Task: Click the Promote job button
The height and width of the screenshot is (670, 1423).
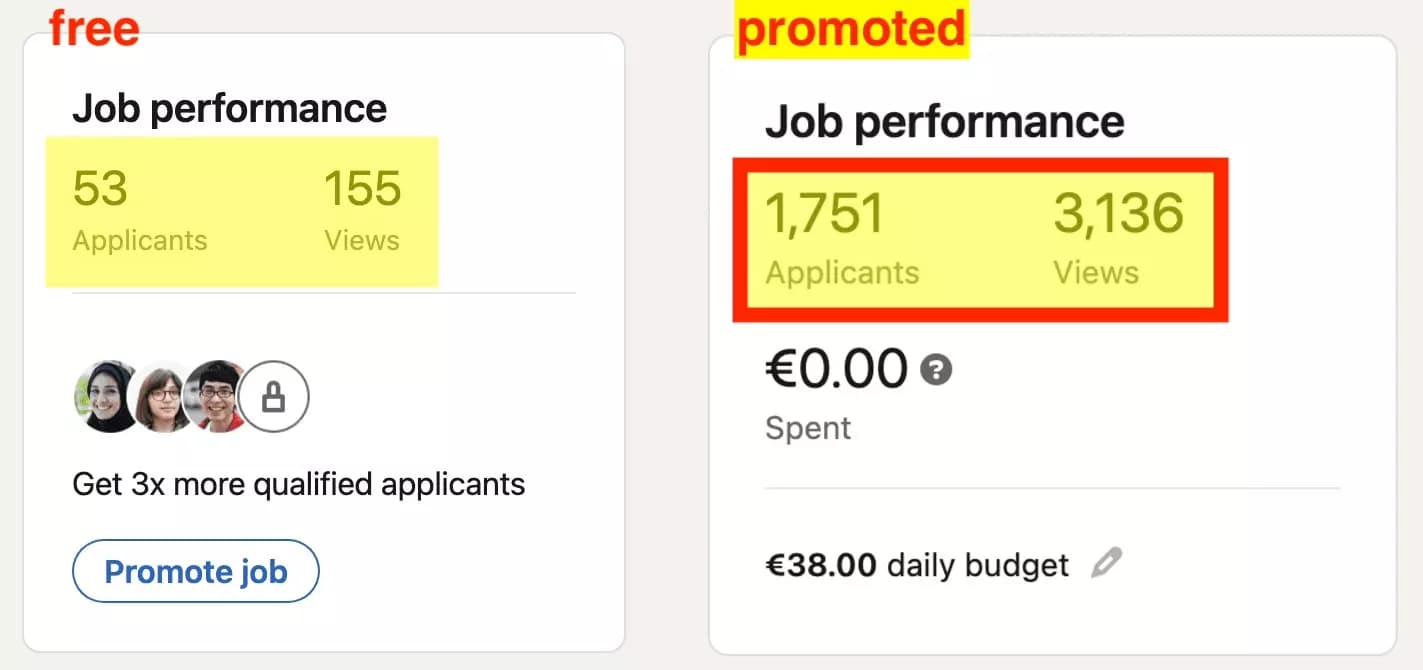Action: [195, 571]
